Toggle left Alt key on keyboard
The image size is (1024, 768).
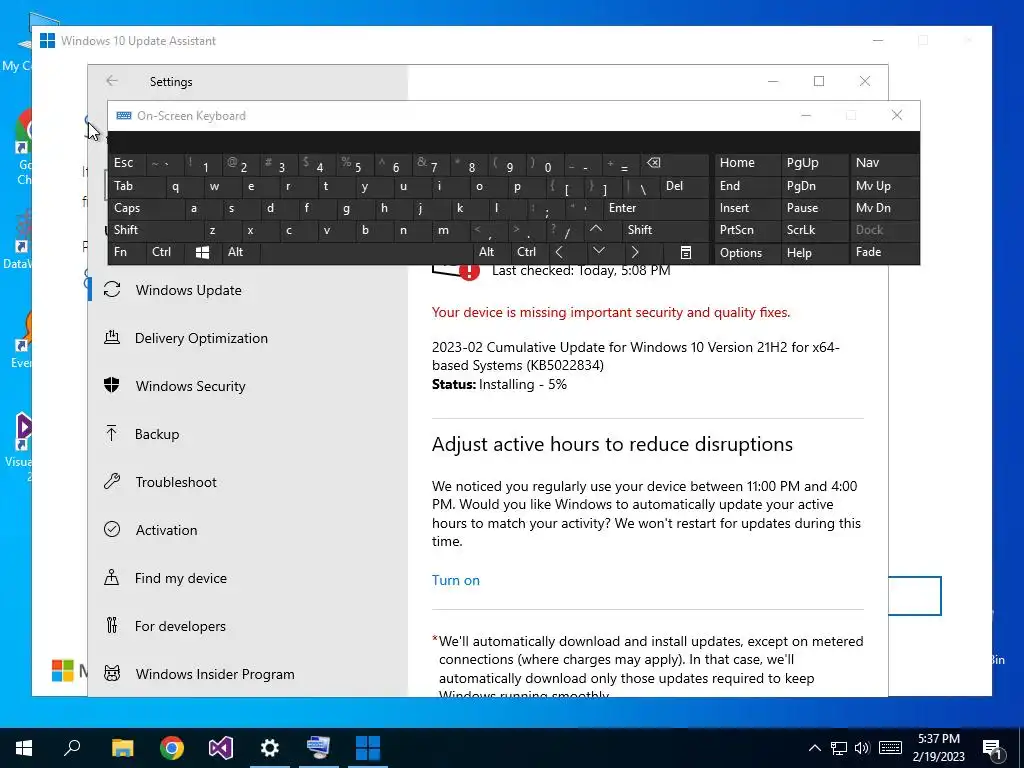241,252
